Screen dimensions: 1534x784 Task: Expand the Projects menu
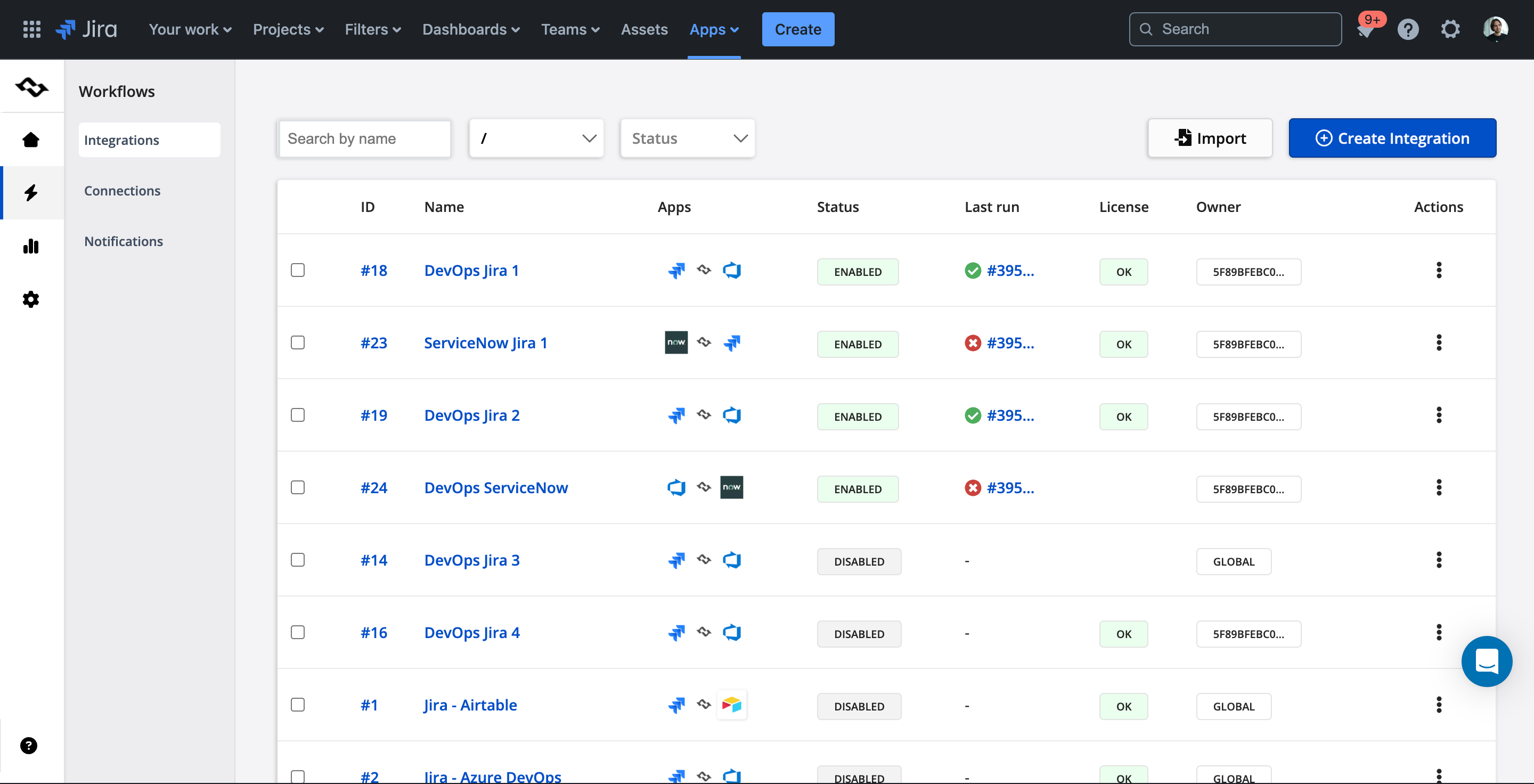pos(288,29)
